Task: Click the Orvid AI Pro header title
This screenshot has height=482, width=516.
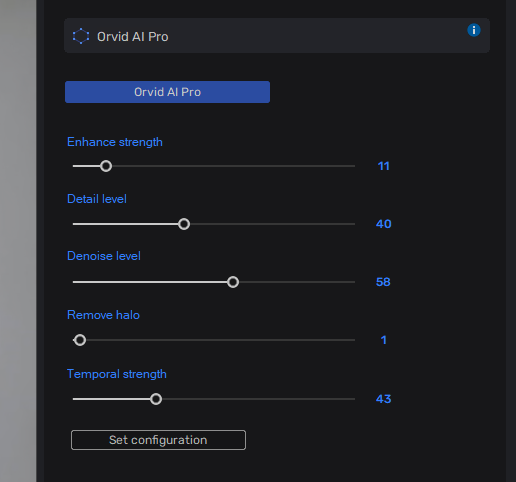Action: tap(133, 37)
